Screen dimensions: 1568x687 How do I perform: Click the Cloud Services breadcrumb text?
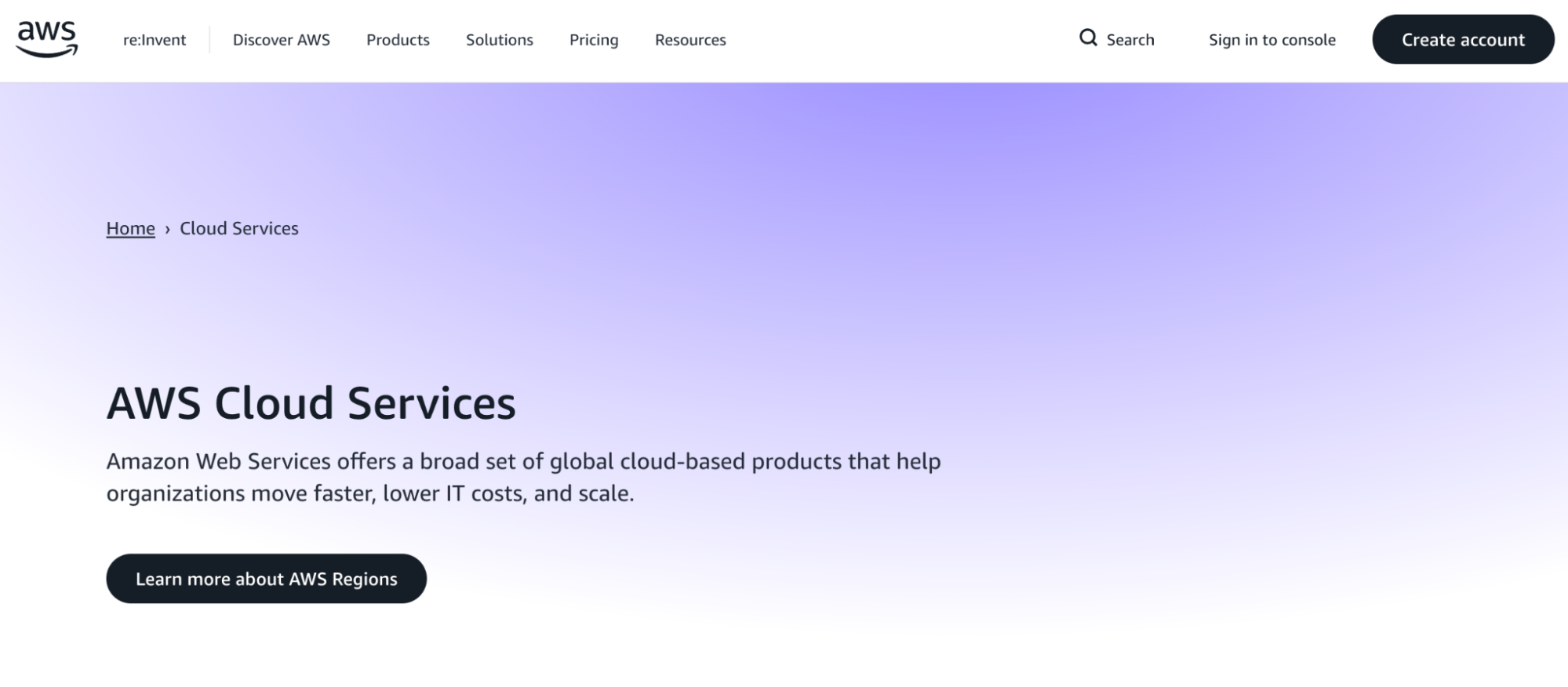(239, 228)
